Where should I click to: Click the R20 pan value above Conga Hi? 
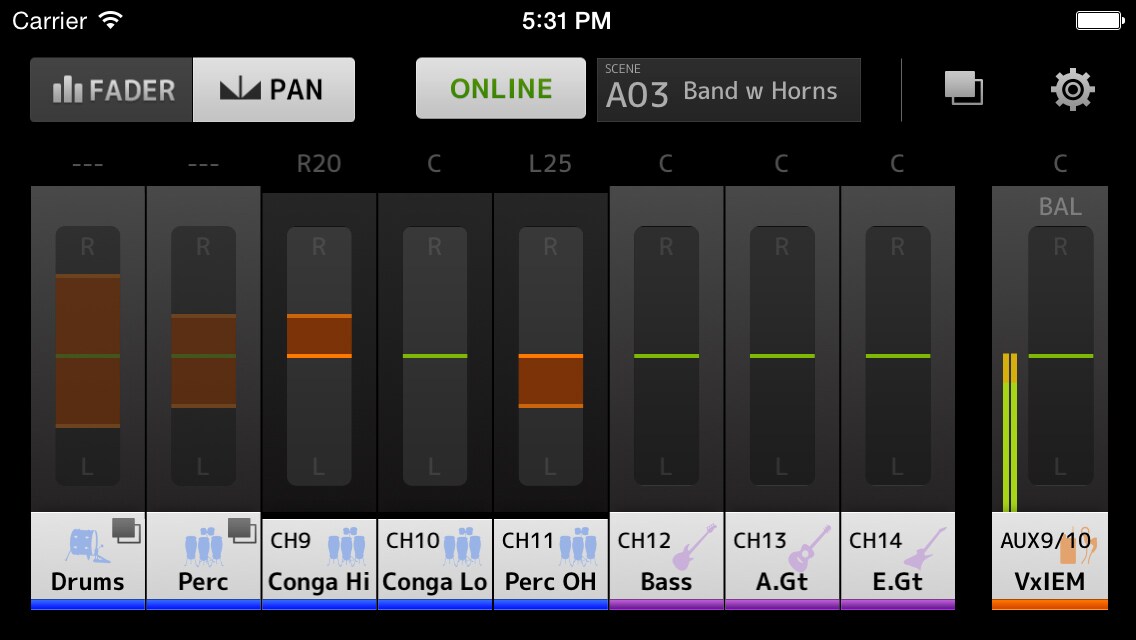click(318, 163)
